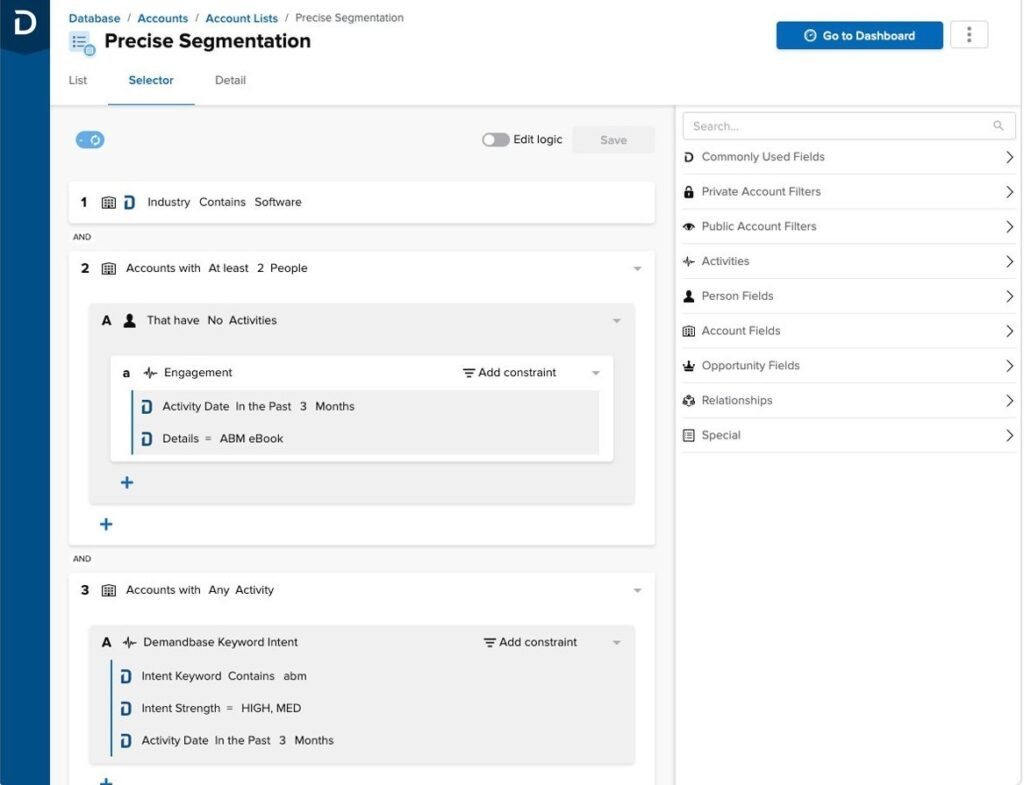Click 'abm' intent keyword value
Screen dimensions: 1024x785
click(295, 677)
